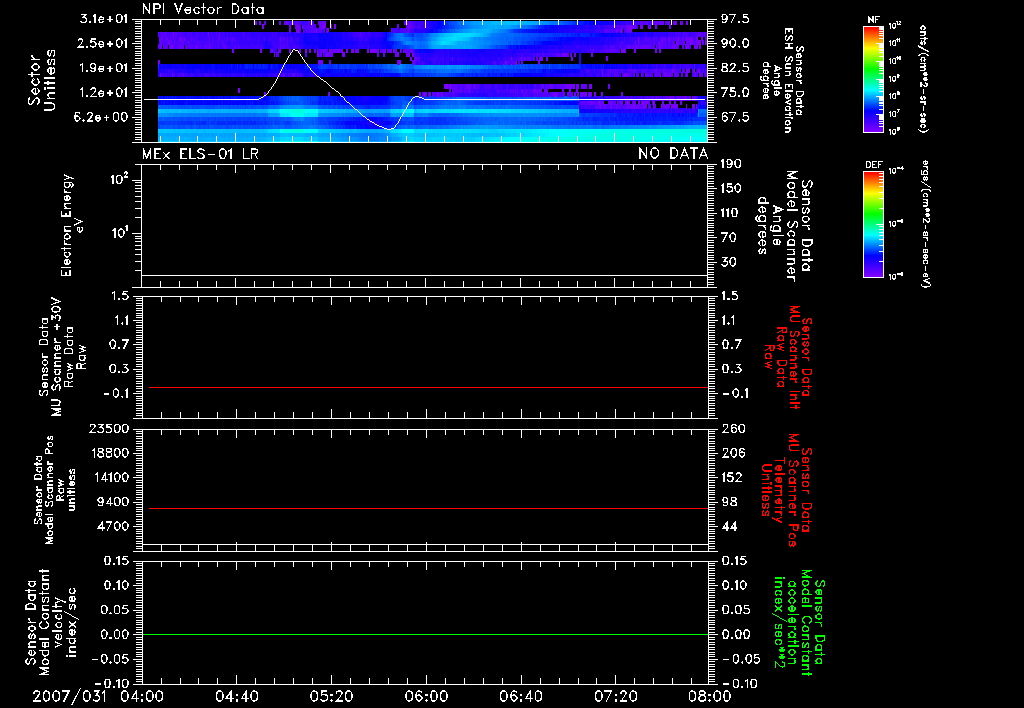Click the Model Scanner Angle degrees axis title
Viewport: 1024px width, 708px height.
coord(783,226)
